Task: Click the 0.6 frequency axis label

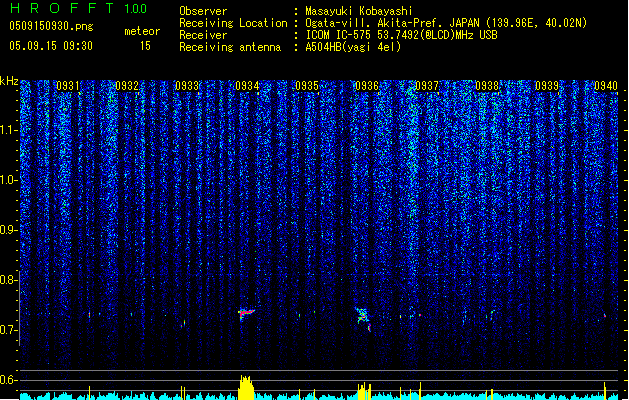Action: [9, 380]
